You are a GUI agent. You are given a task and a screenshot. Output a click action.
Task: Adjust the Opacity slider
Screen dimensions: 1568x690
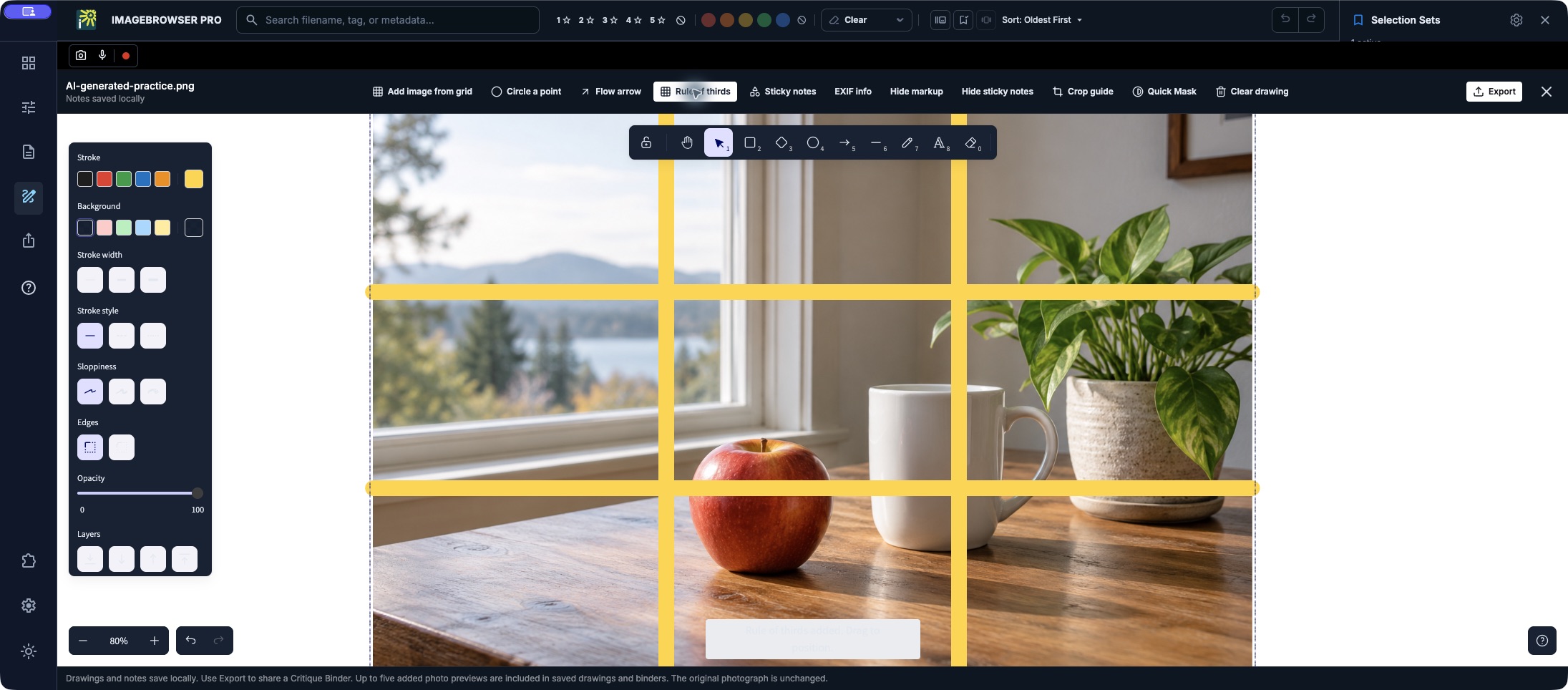coord(140,493)
